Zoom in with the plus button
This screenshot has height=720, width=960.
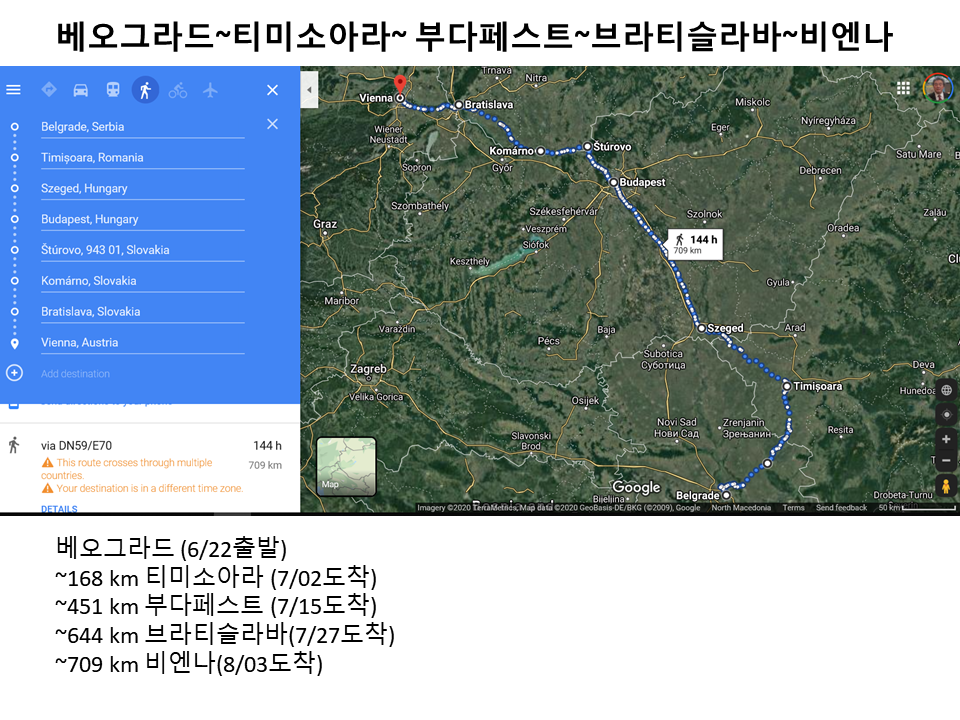[946, 439]
